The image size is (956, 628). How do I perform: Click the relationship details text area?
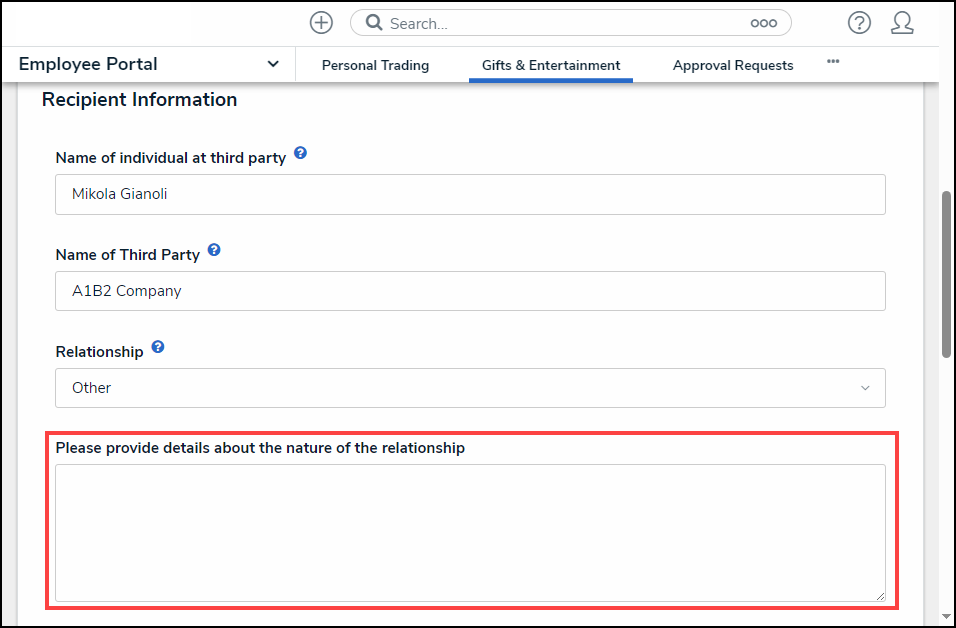[470, 532]
